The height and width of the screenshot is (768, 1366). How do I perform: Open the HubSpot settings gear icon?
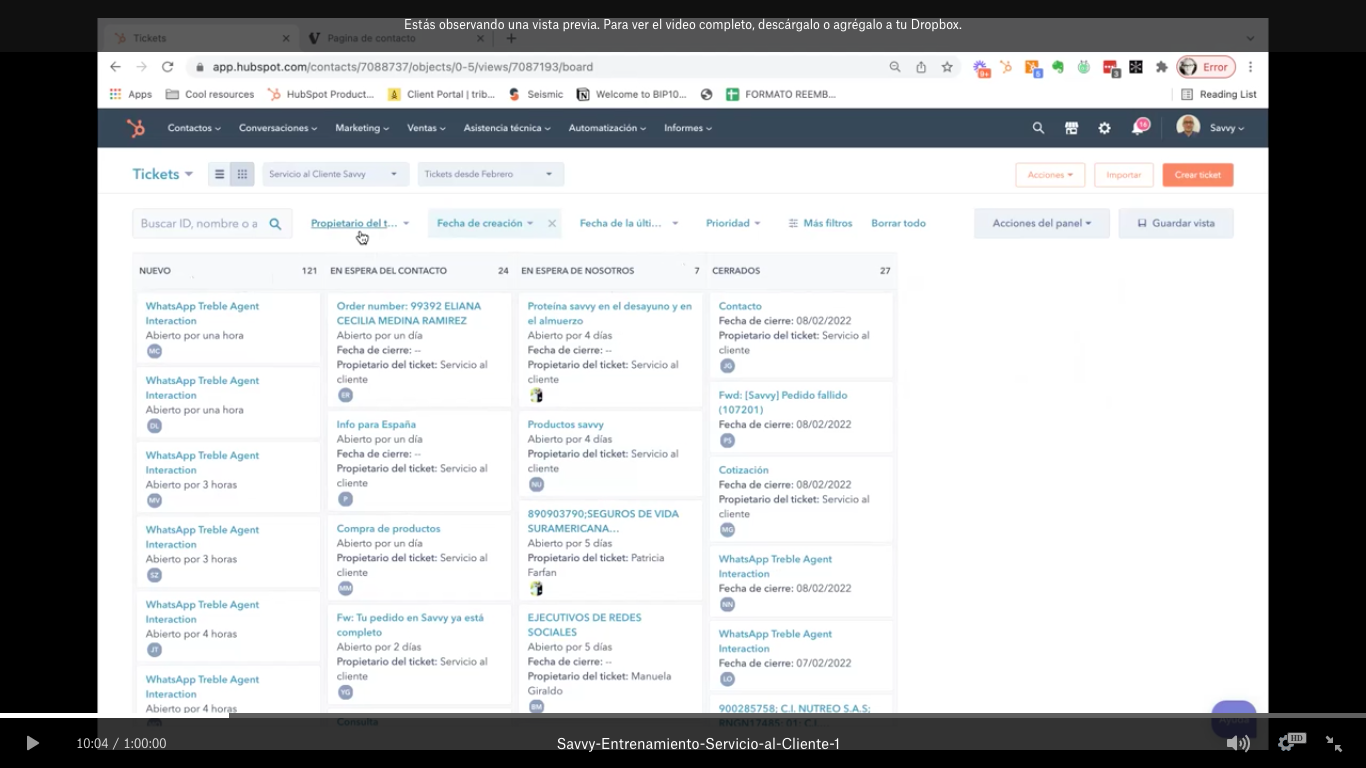point(1104,128)
